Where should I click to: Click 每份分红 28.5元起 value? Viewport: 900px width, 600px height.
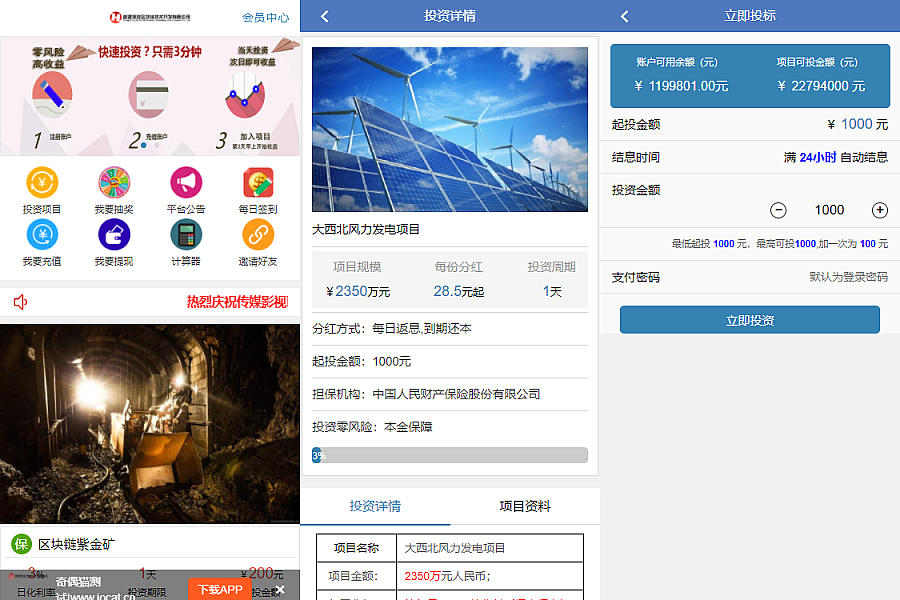tap(459, 292)
